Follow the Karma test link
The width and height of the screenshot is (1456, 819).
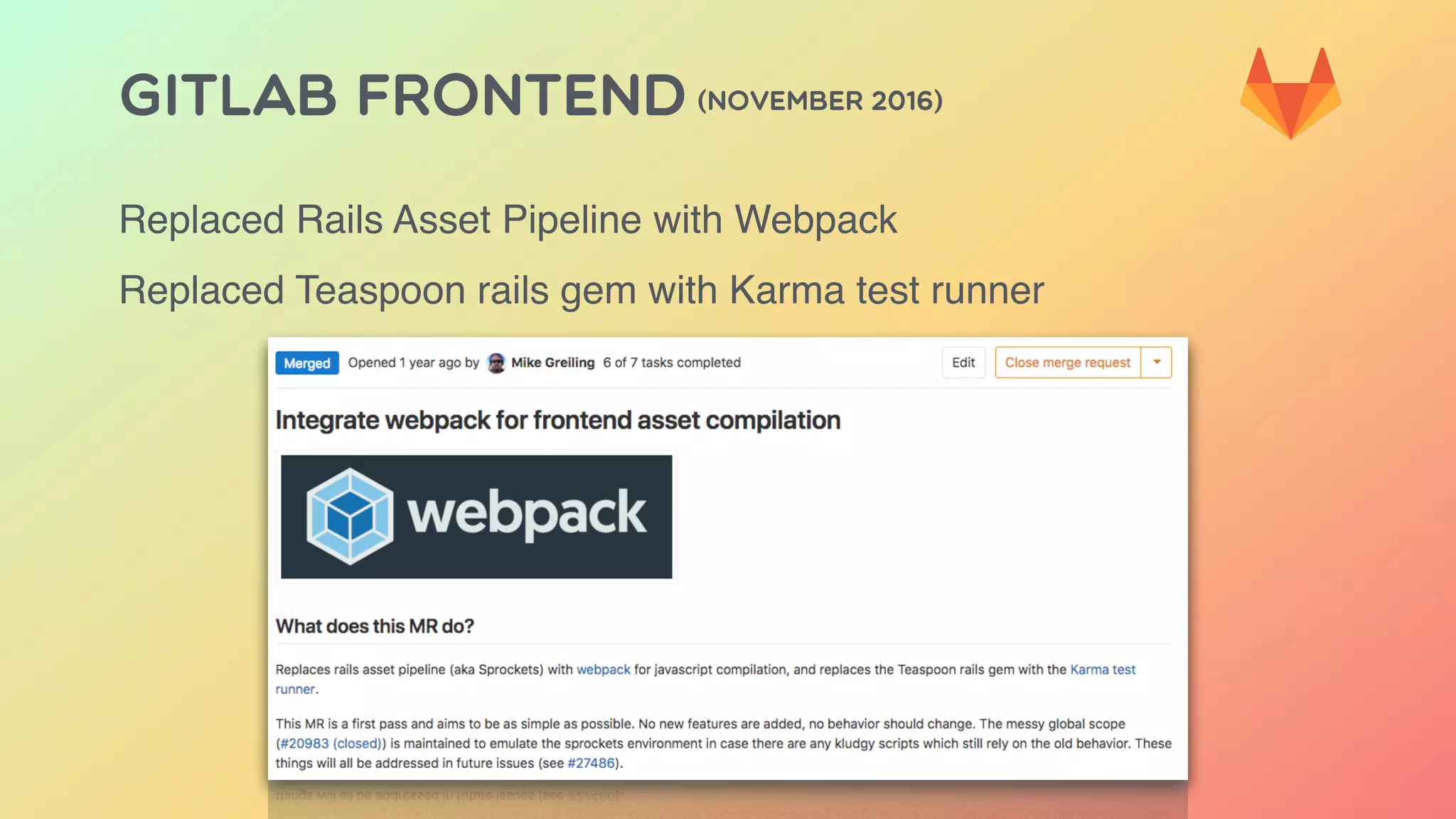click(1102, 670)
